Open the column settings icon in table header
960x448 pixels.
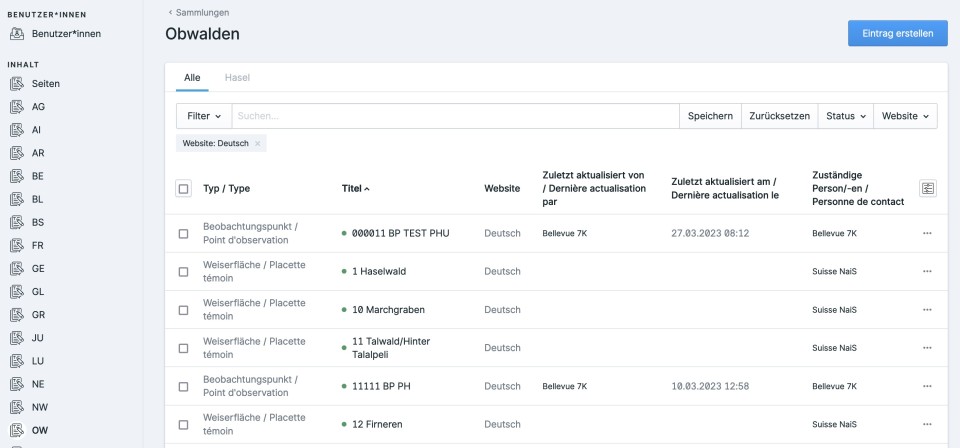point(927,188)
